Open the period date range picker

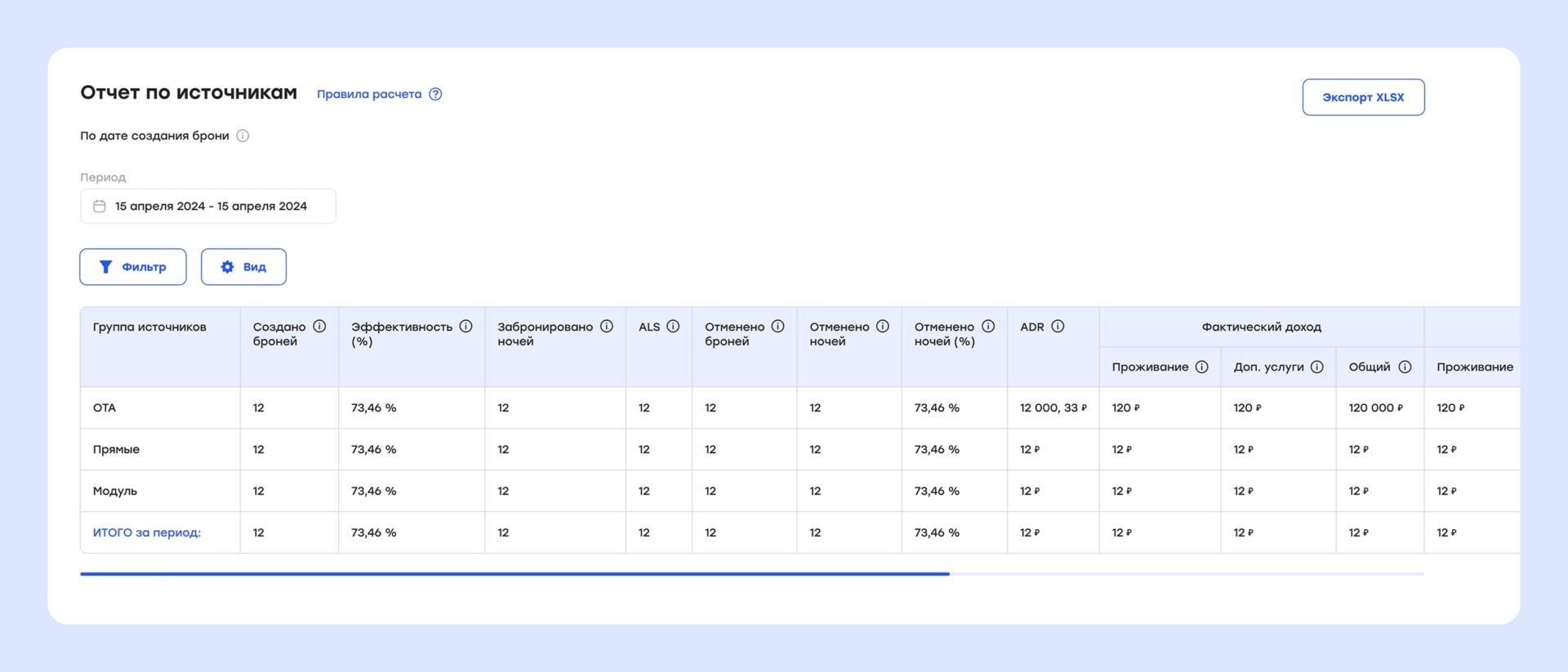pyautogui.click(x=208, y=207)
